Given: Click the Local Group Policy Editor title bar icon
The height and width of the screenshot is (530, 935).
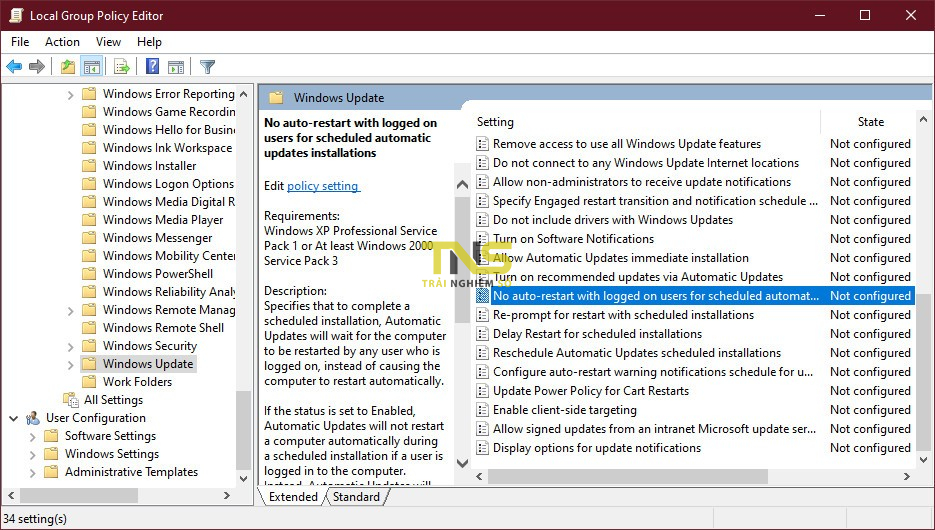Looking at the screenshot, I should pyautogui.click(x=16, y=16).
